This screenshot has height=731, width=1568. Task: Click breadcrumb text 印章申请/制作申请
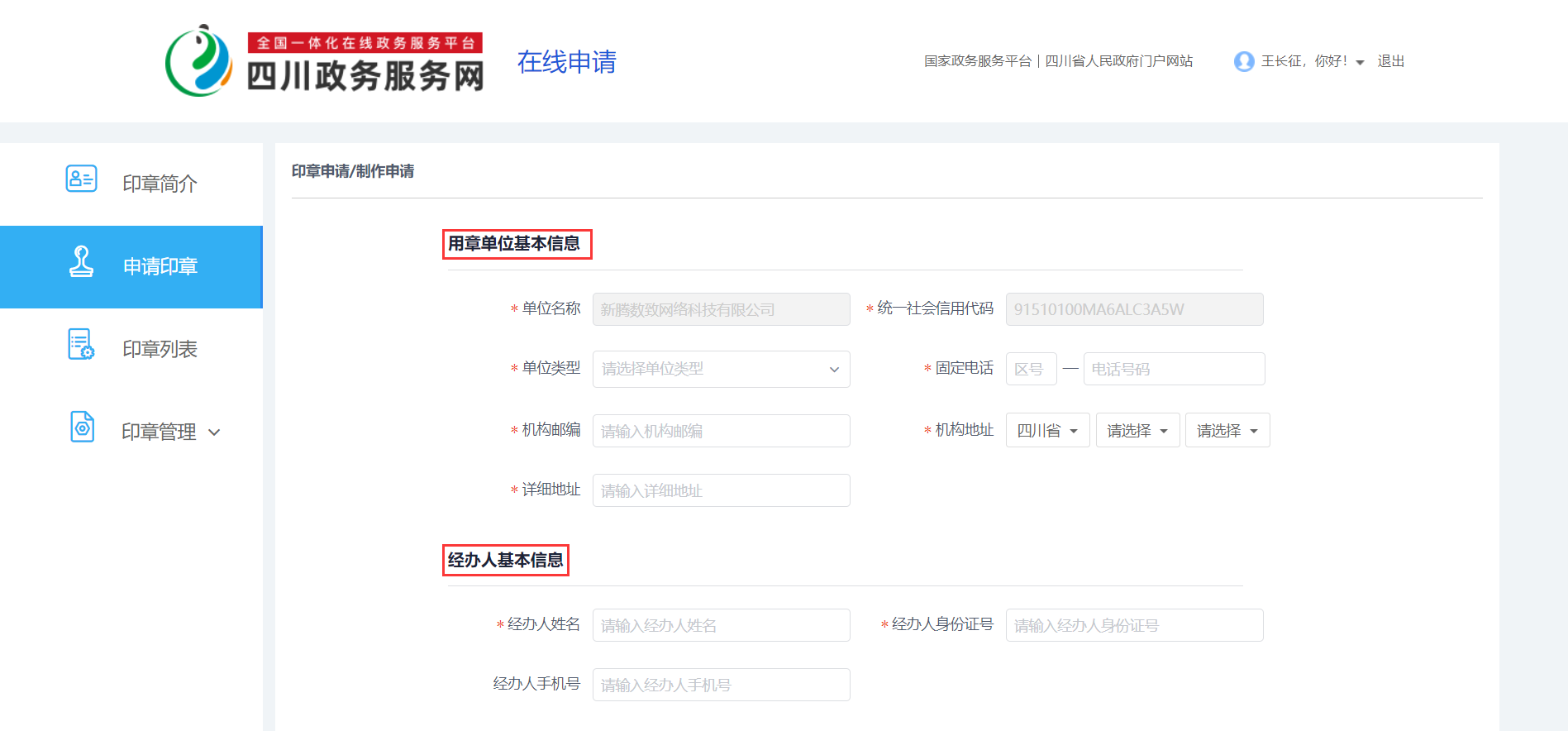(x=353, y=171)
